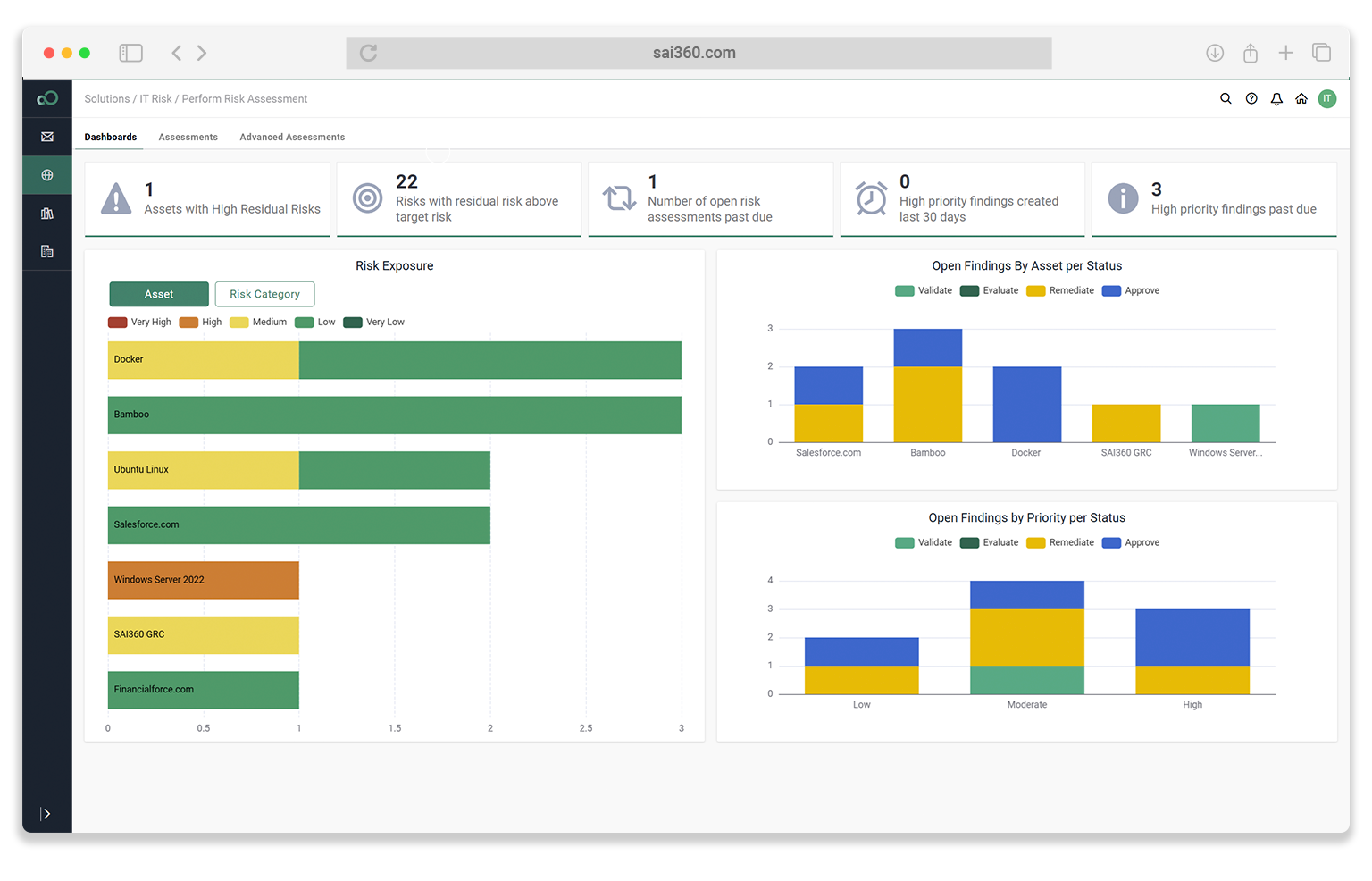This screenshot has height=881, width=1372.
Task: Select the globe icon in sidebar
Action: coord(47,175)
